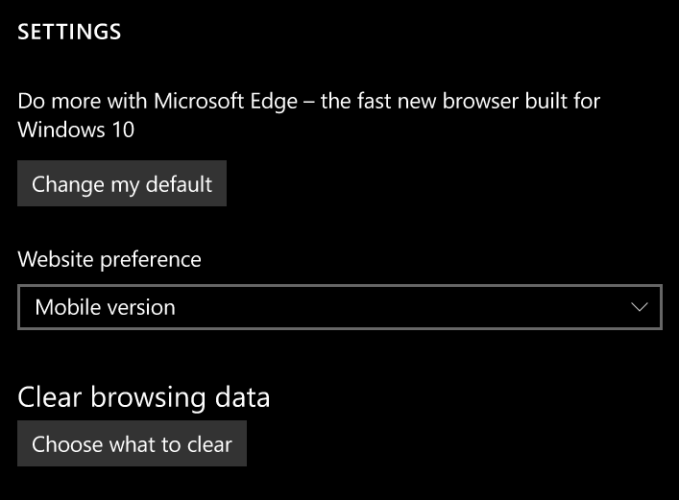The image size is (679, 500).
Task: Click the chevron arrow in Mobile version box
Action: click(639, 307)
